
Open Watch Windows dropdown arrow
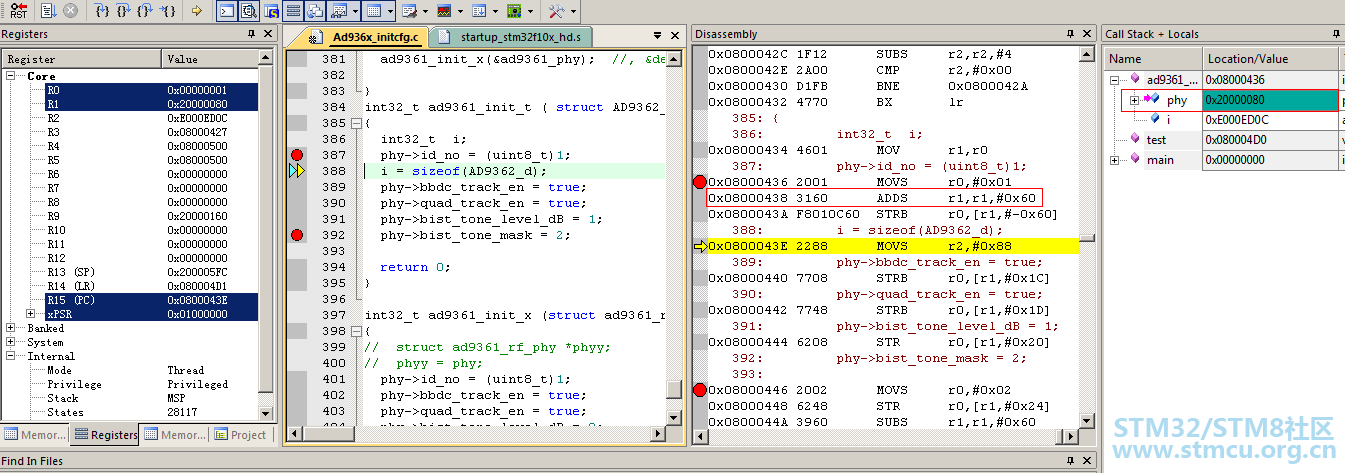click(355, 11)
